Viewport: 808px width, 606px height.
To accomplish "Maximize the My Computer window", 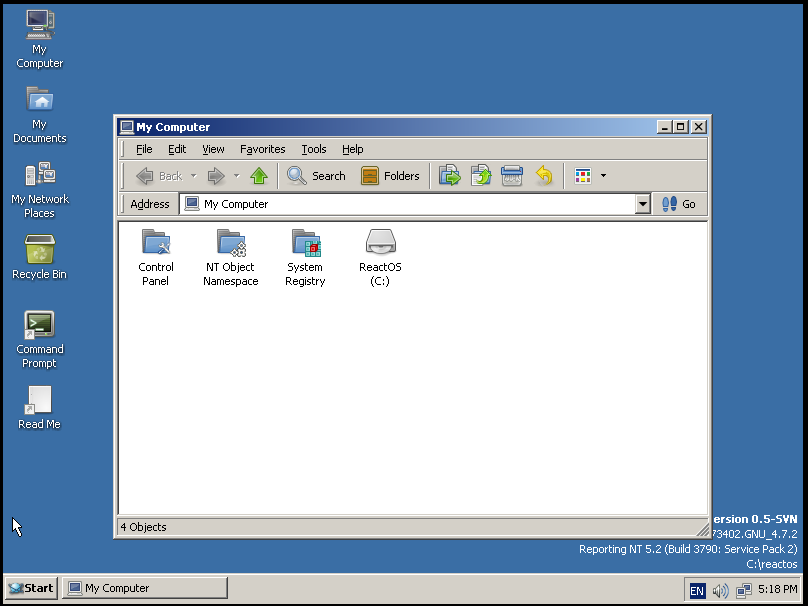I will click(x=681, y=127).
